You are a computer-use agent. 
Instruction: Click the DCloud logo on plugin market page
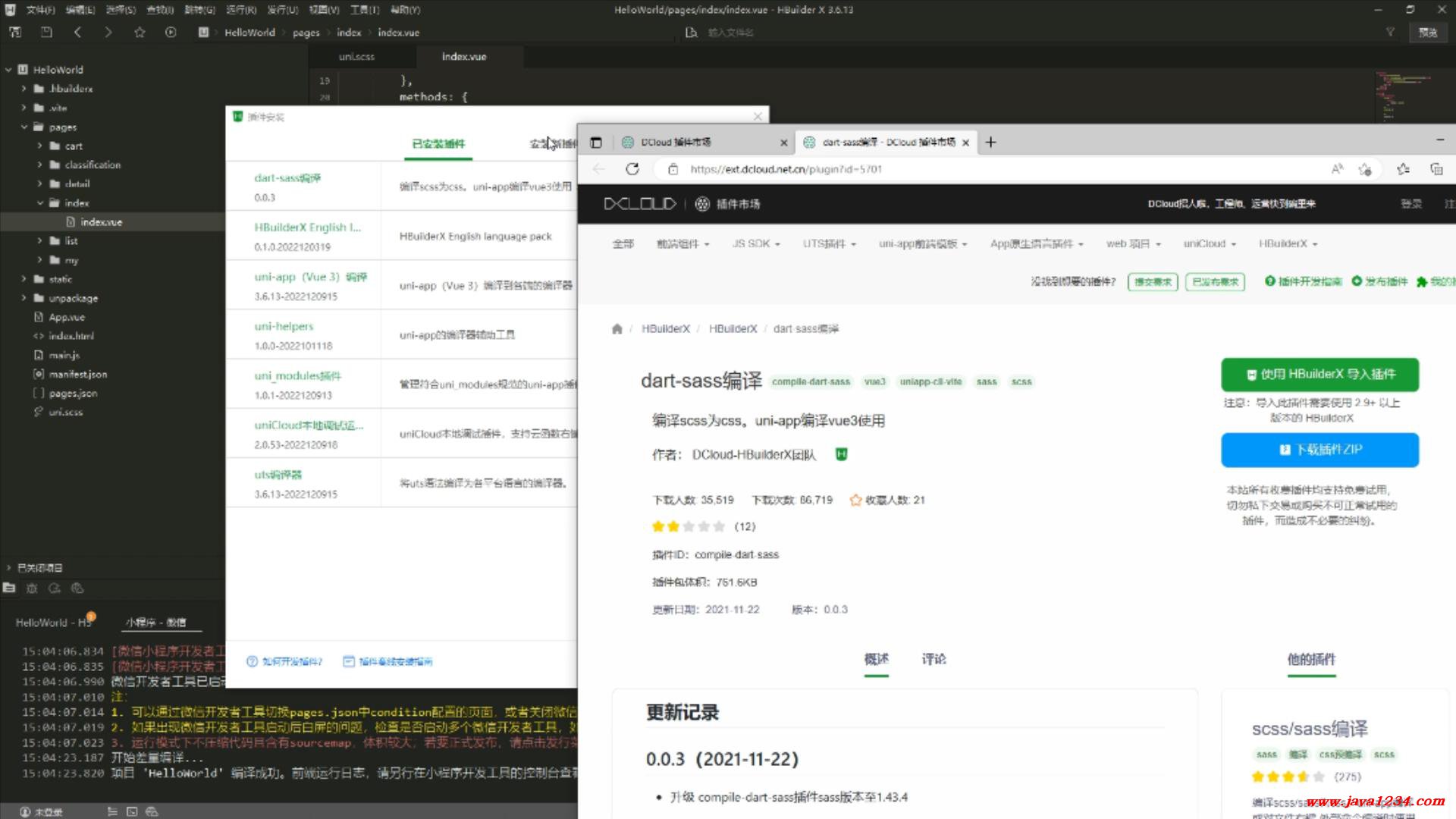639,203
